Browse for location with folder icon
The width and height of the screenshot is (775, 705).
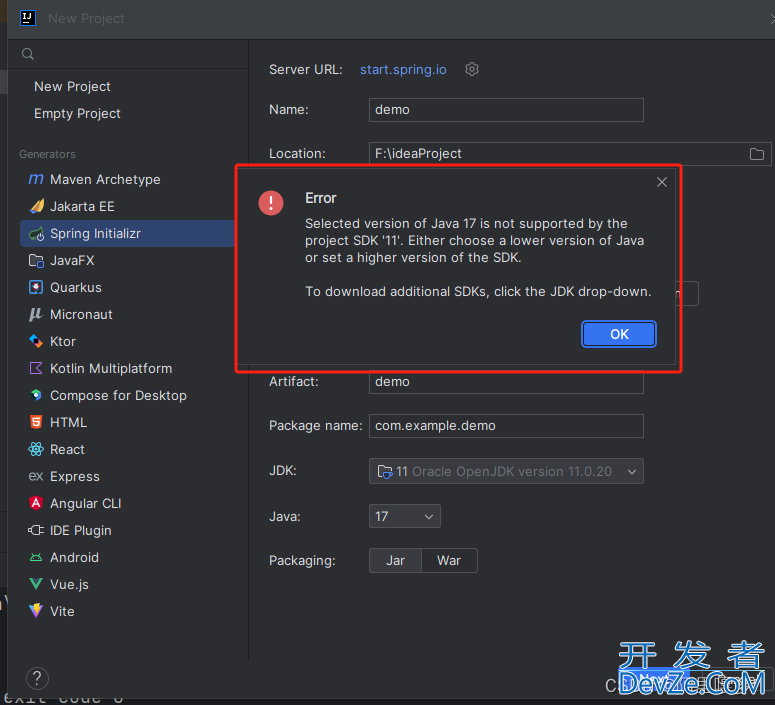[x=757, y=154]
